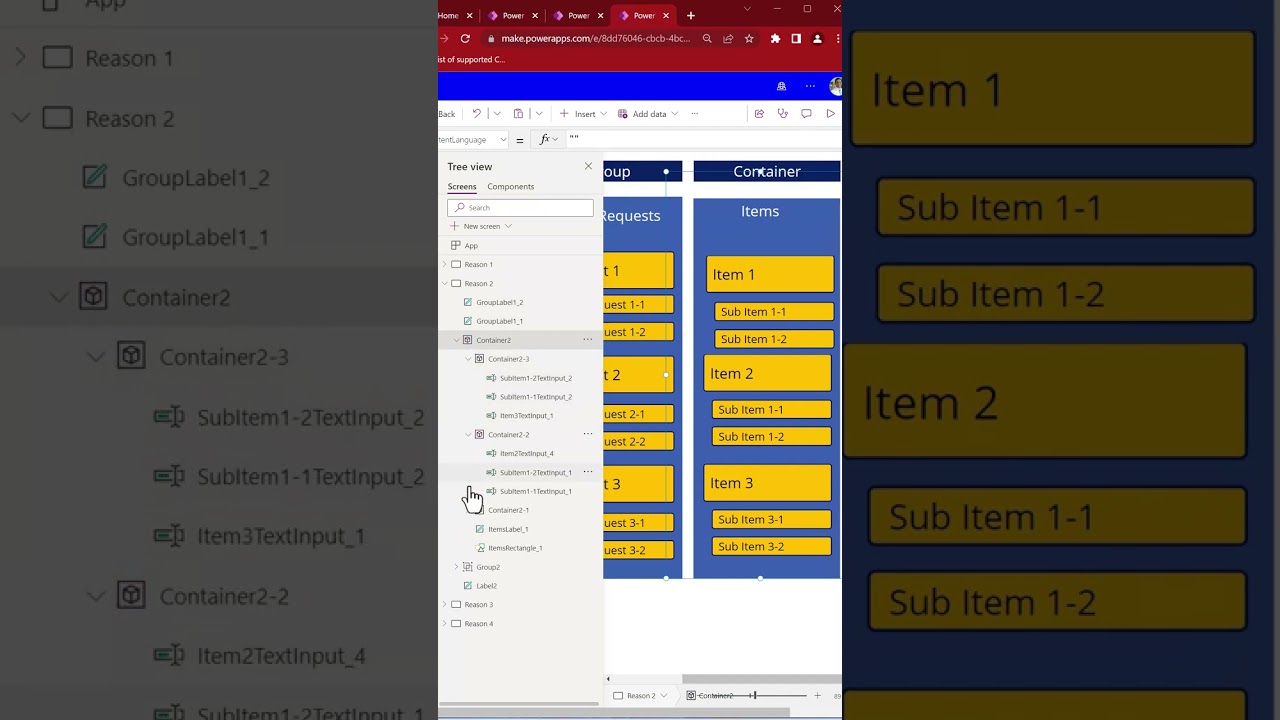Click the zoom in plus icon
The height and width of the screenshot is (720, 1280).
(817, 695)
